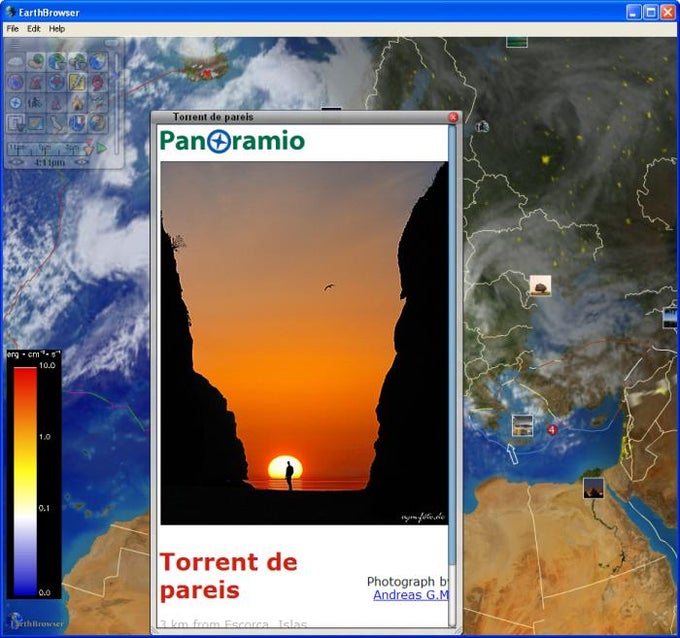
Task: Click the highlighted yellow pencil square icon
Action: [x=77, y=82]
